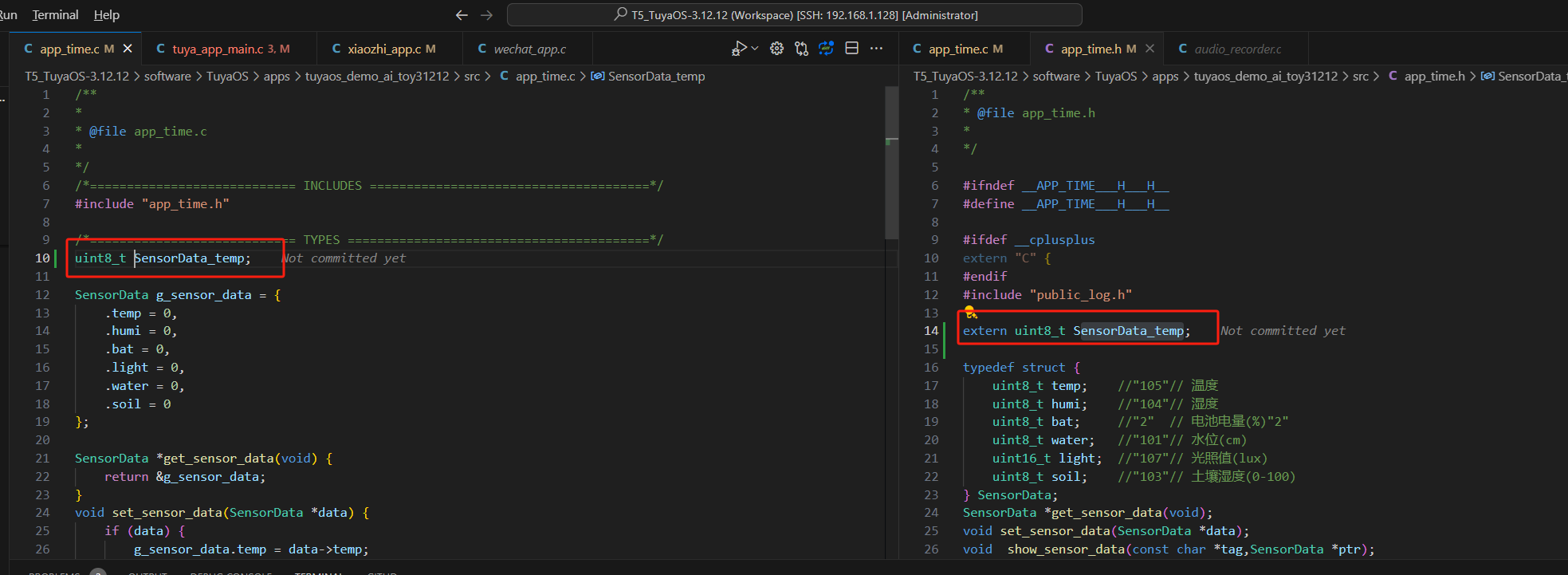Click the T5_TuyaOS-3.12.12 command center search box
Viewport: 1568px width, 575px height.
[794, 15]
